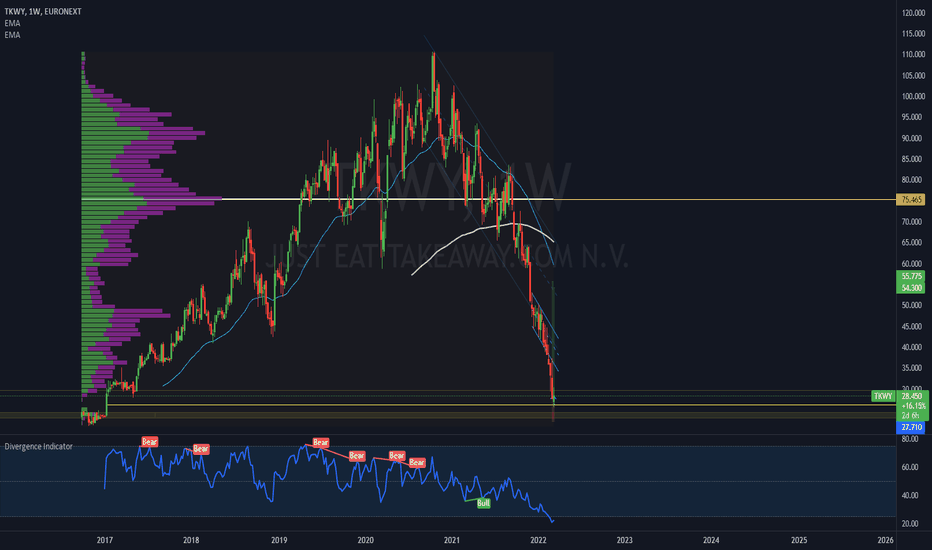Click the 60.00 indicator scale value
The width and height of the screenshot is (932, 550).
tap(910, 467)
